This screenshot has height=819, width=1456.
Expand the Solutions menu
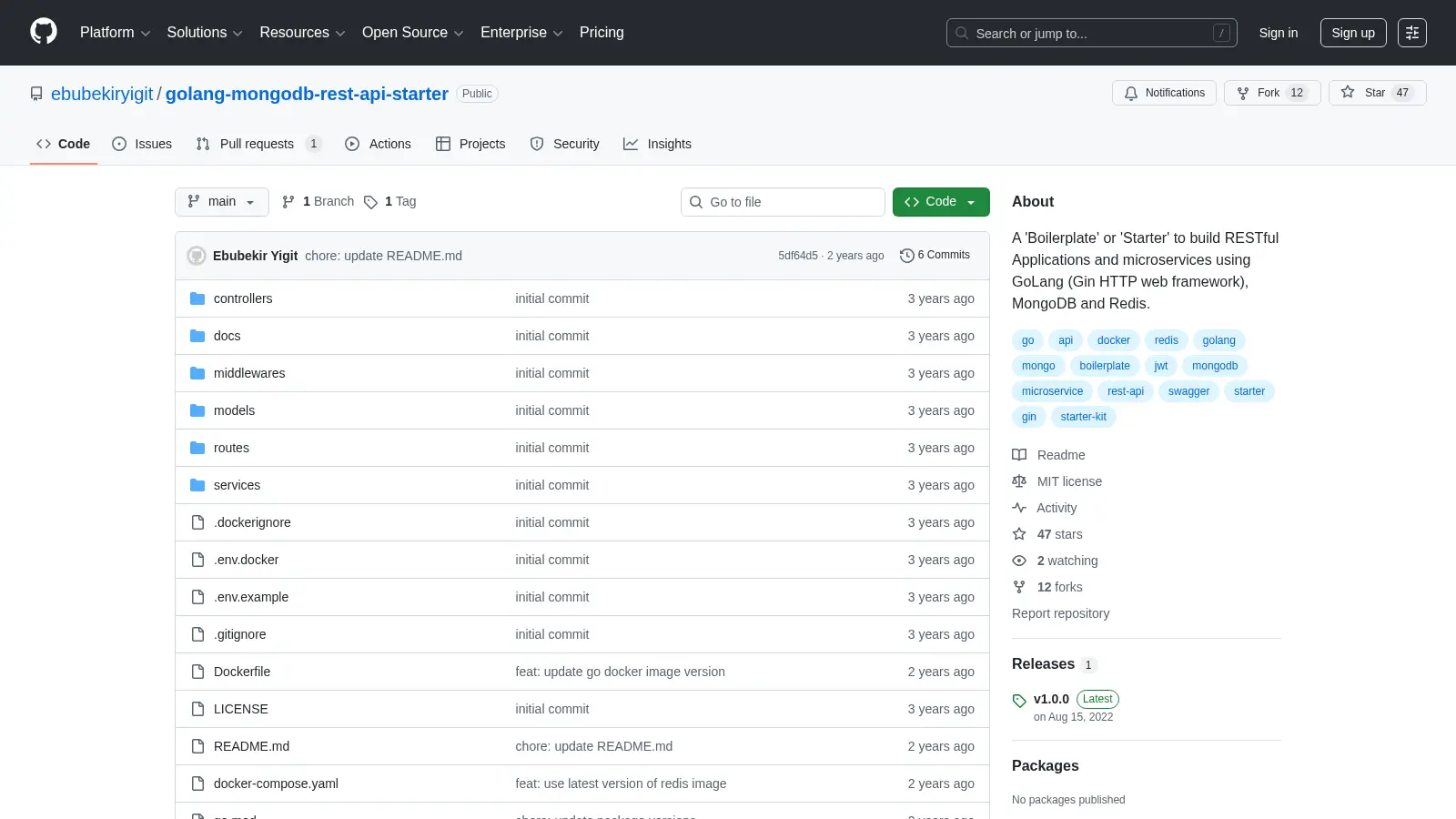(x=205, y=33)
